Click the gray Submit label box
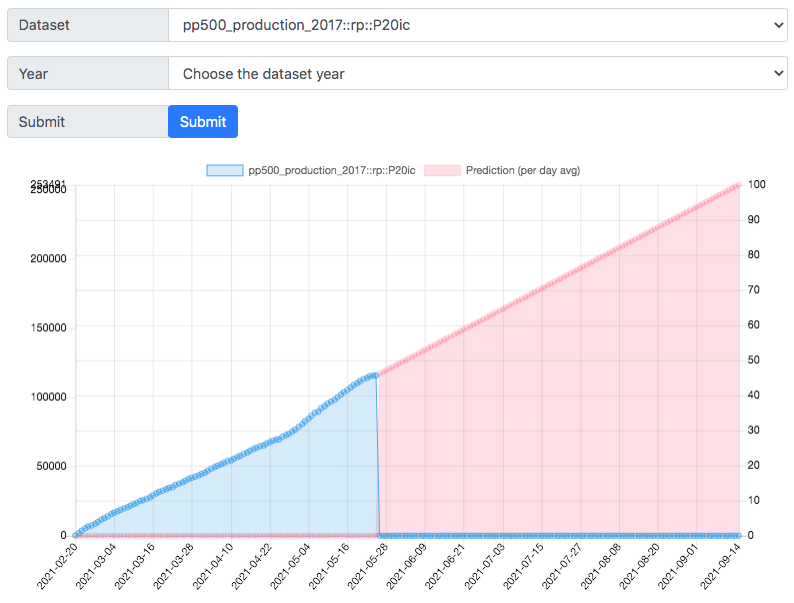This screenshot has height=603, width=794. 88,122
